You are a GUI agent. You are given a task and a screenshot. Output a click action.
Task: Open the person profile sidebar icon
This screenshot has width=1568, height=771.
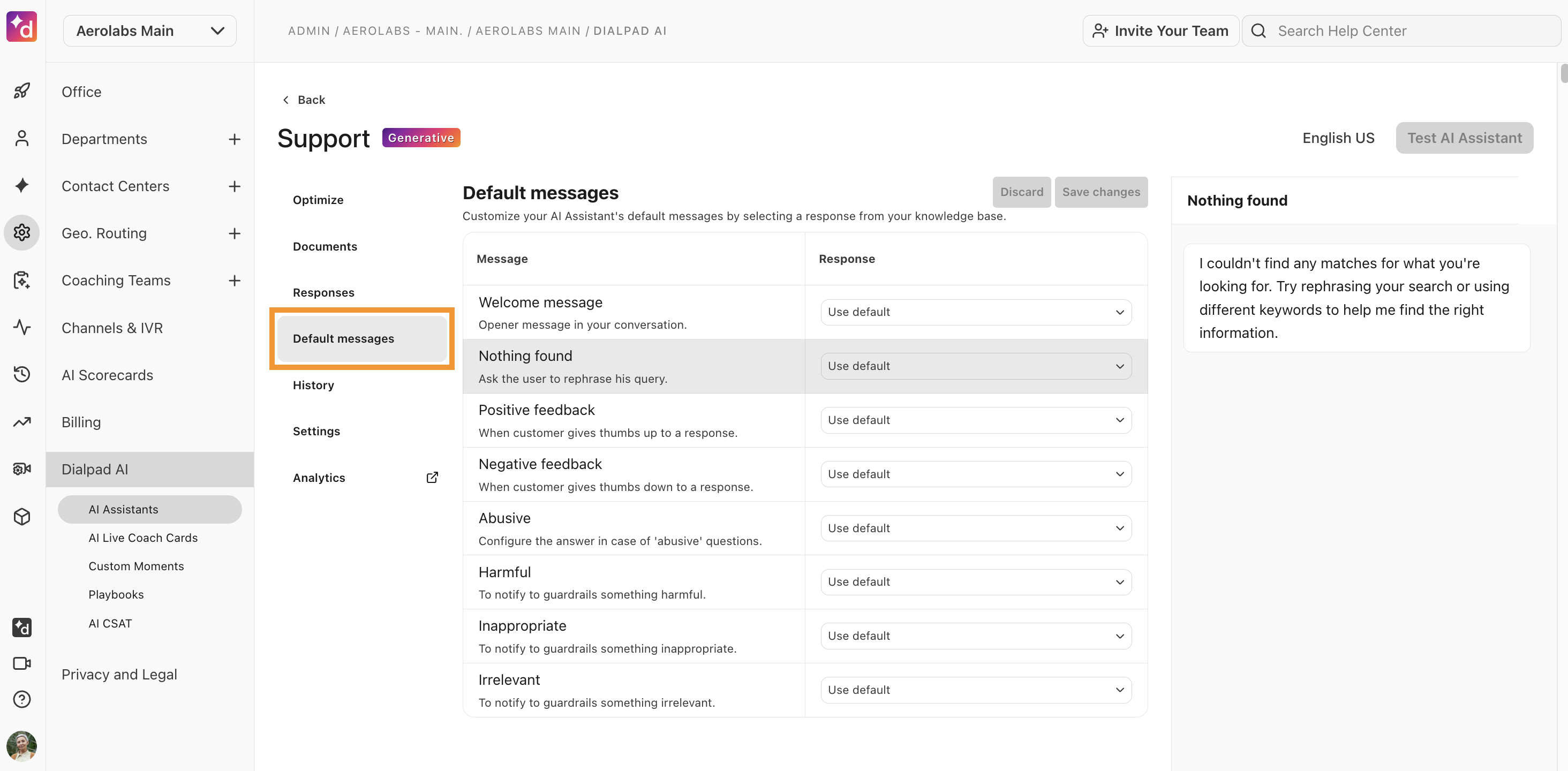[x=22, y=138]
